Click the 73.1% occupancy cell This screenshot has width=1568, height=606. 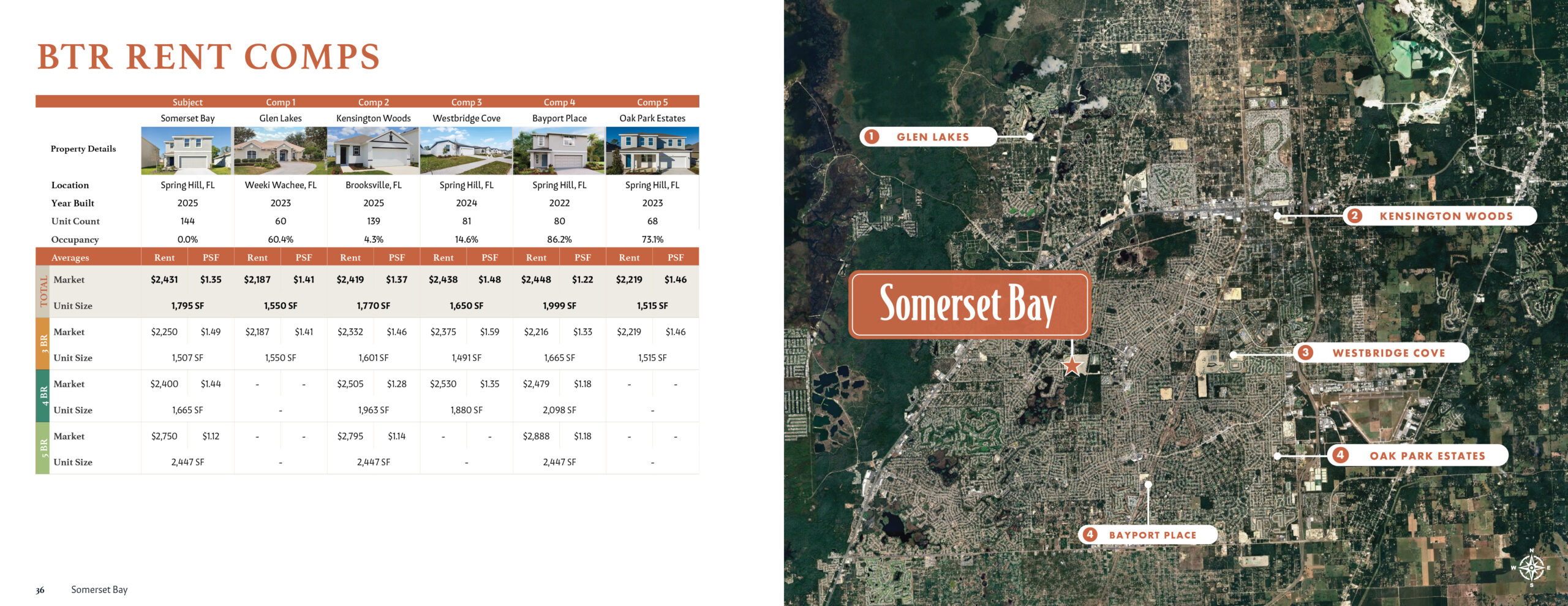point(652,240)
